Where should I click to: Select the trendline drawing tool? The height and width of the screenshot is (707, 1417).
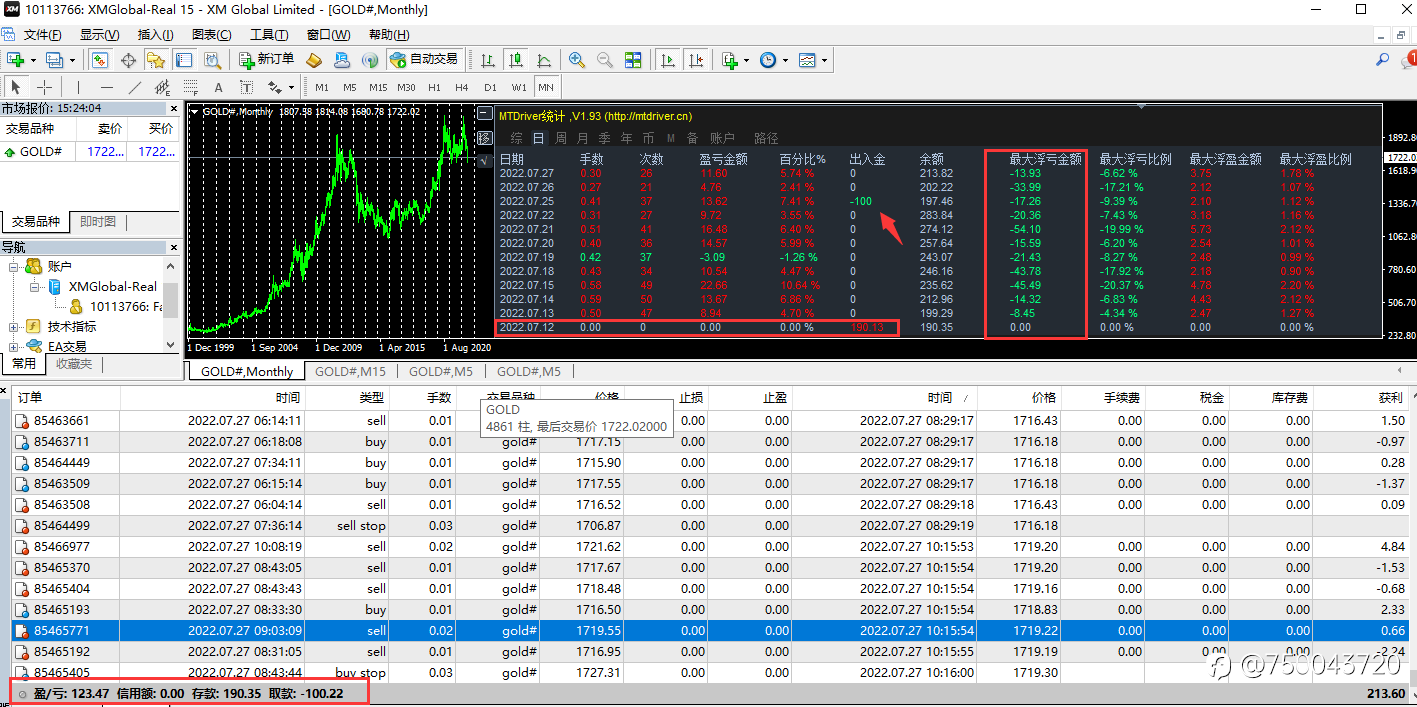[x=134, y=87]
